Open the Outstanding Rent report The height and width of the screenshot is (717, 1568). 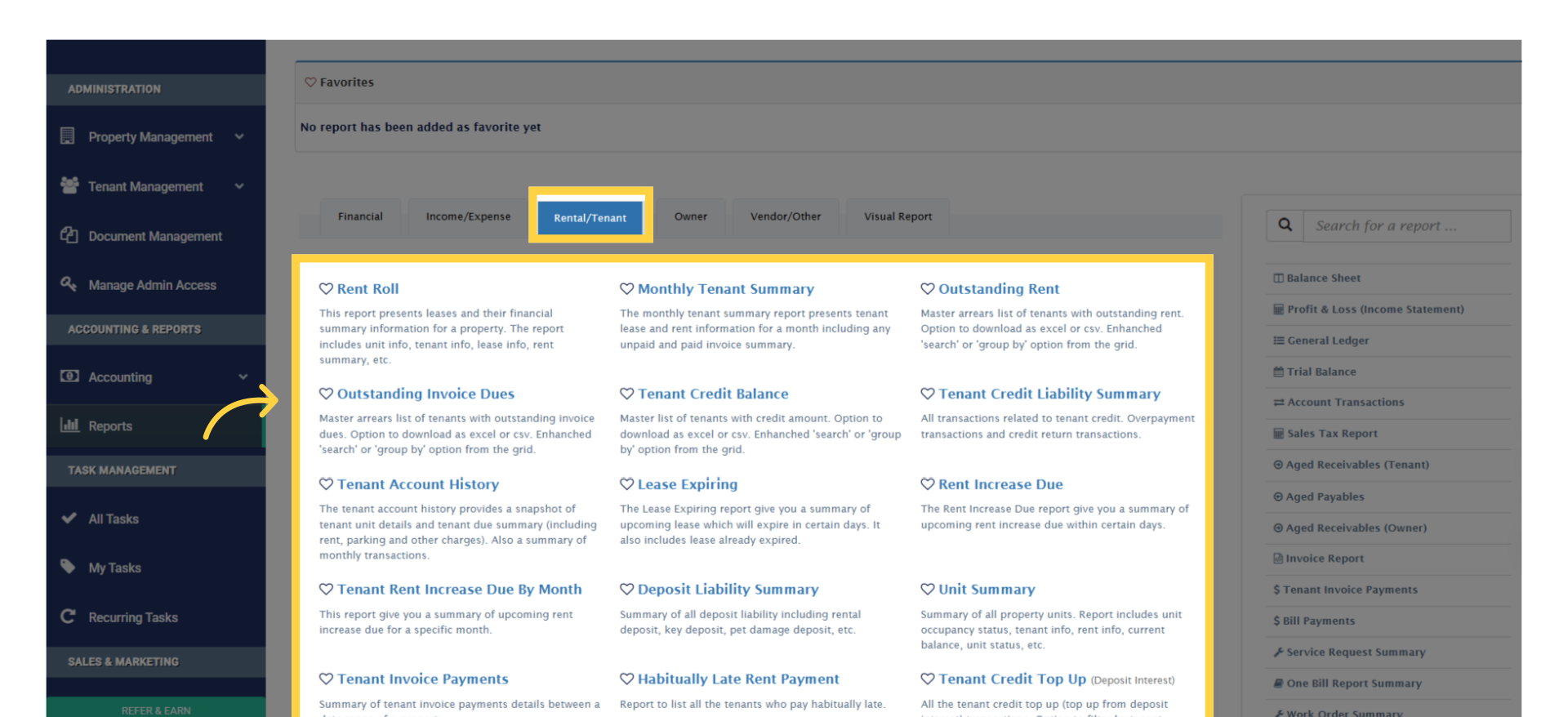point(999,288)
